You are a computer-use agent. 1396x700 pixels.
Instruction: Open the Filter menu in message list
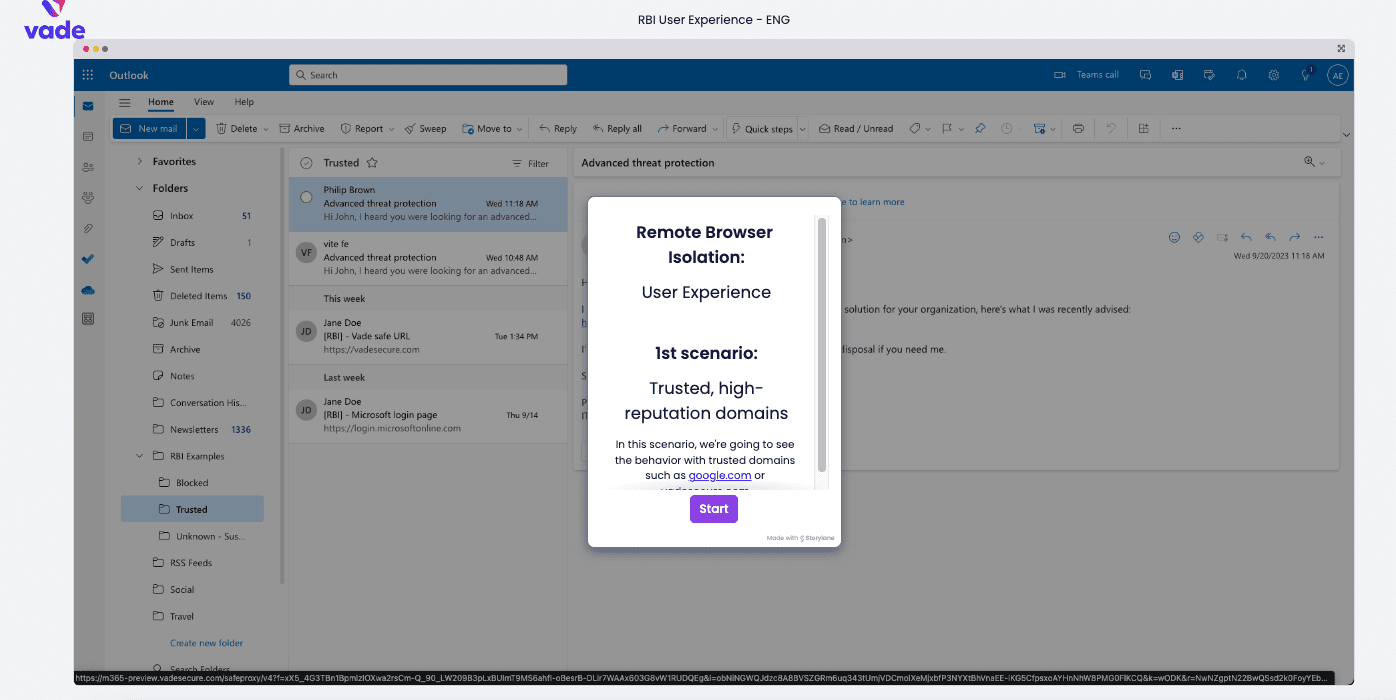531,163
